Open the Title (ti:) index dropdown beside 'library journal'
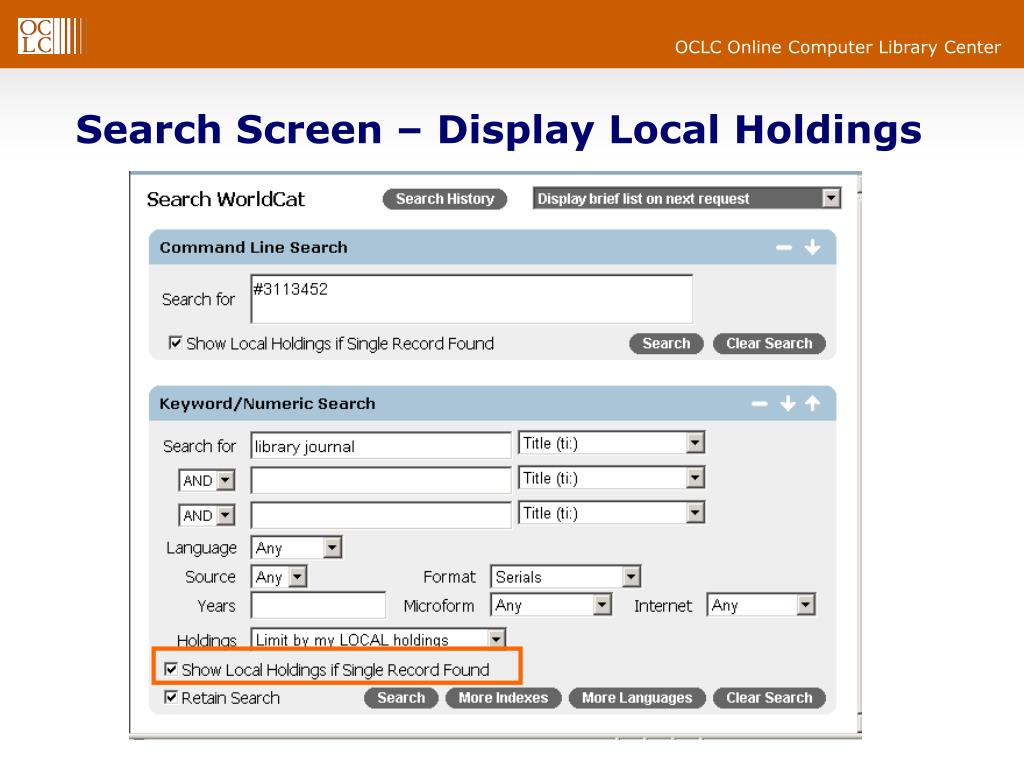Image resolution: width=1024 pixels, height=768 pixels. coord(611,443)
